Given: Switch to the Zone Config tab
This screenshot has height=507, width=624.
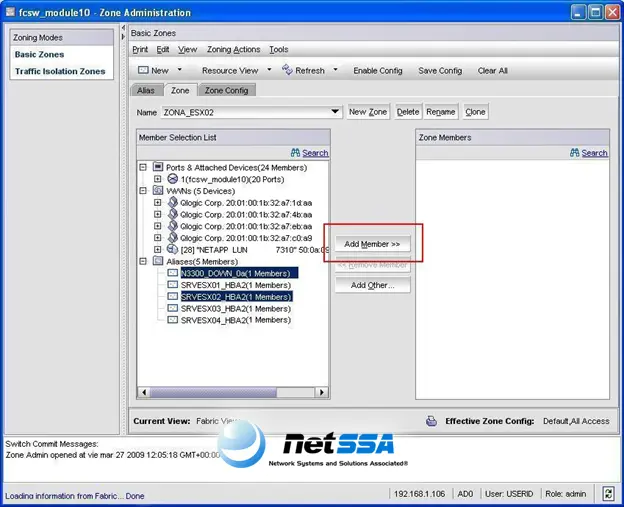Looking at the screenshot, I should (x=226, y=90).
